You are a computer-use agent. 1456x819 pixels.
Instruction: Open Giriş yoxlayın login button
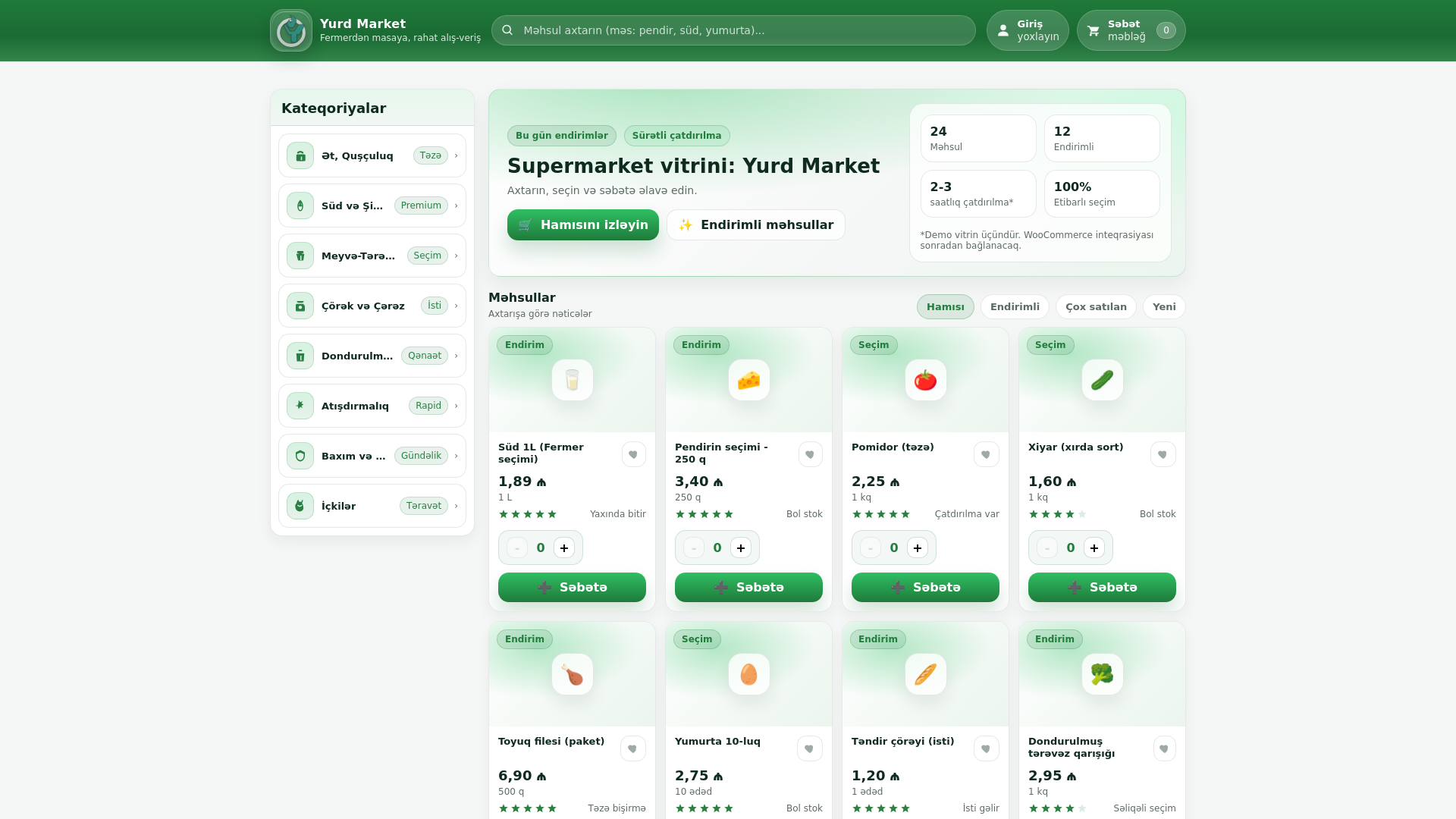pos(1028,30)
